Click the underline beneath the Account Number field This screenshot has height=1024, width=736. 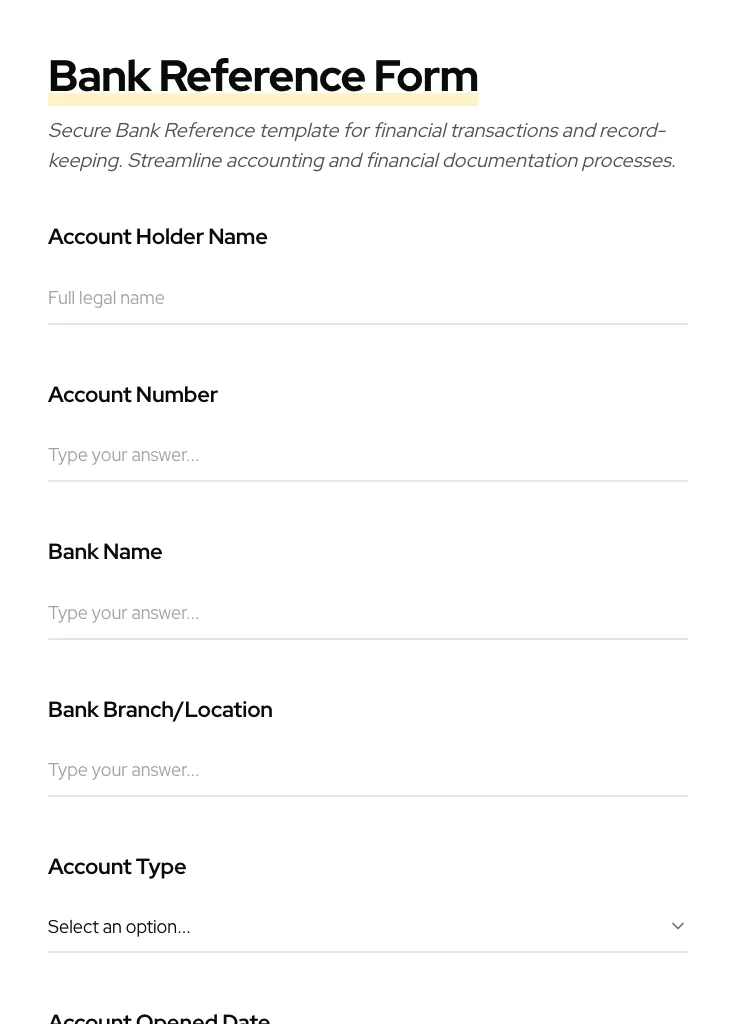pos(368,481)
